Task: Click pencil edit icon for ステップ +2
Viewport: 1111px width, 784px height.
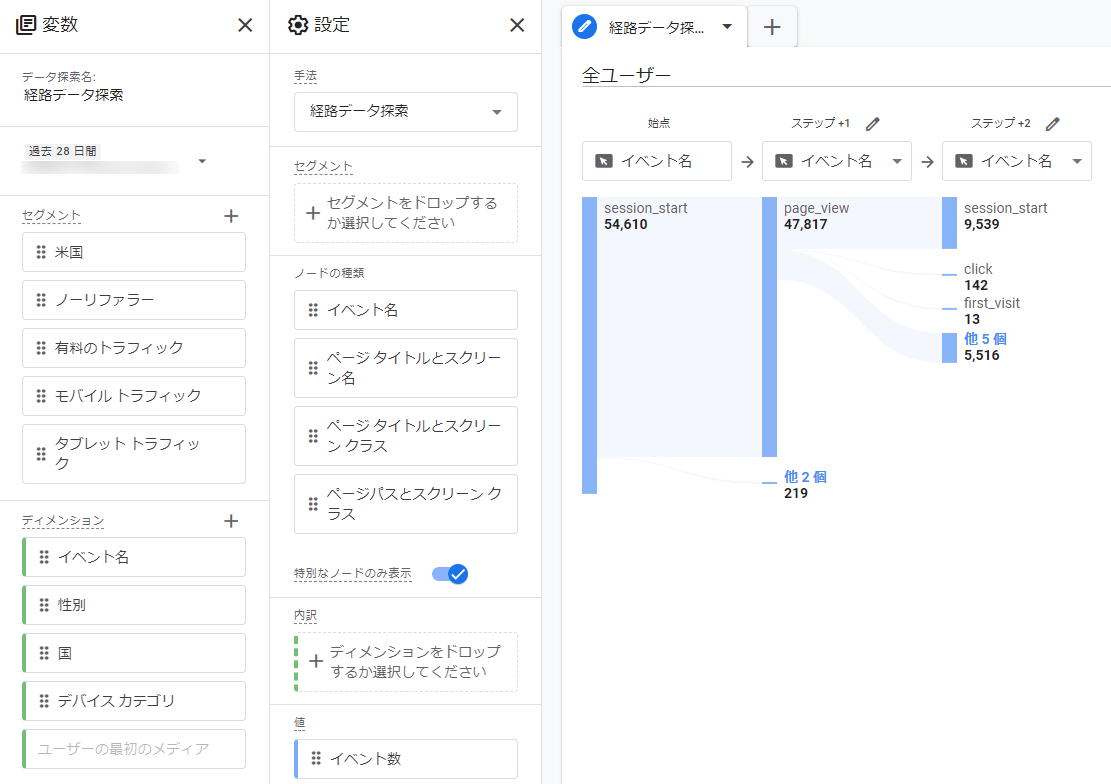Action: [x=1052, y=124]
